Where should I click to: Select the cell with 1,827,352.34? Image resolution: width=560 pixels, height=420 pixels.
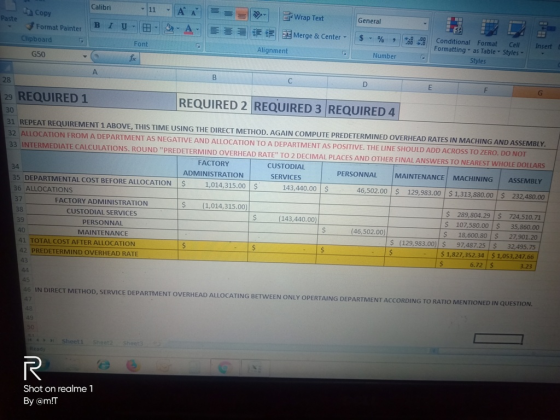tap(462, 255)
